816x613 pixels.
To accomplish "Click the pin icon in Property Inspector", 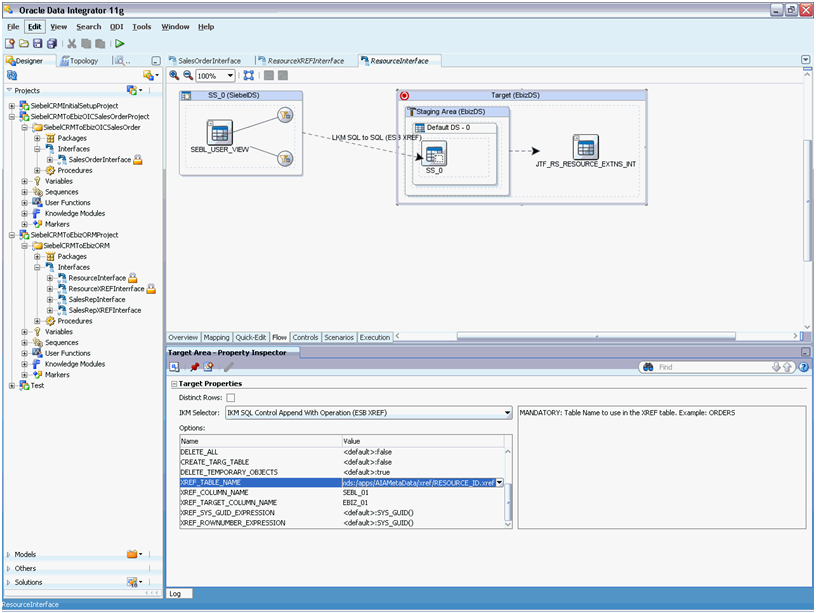I will click(x=194, y=367).
